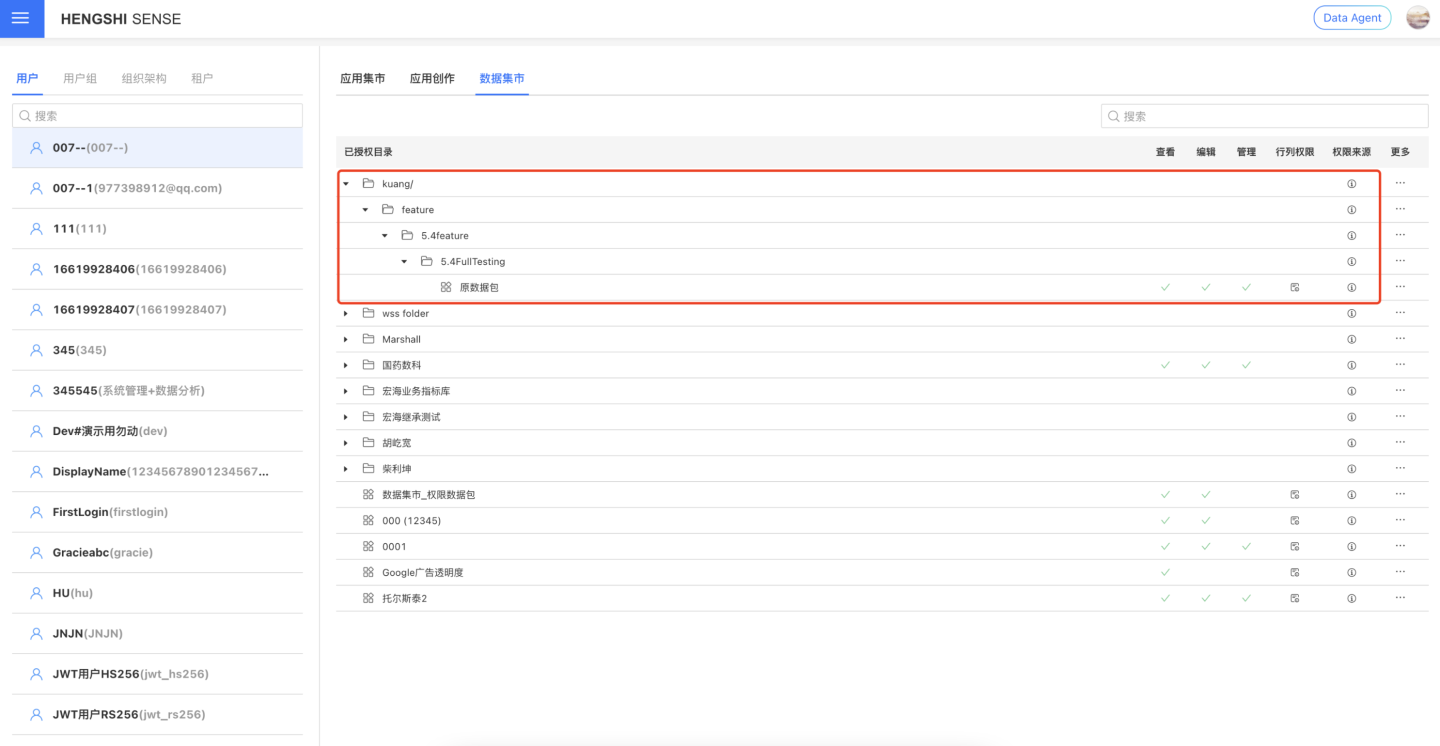Open more options for the Marshall folder
The width and height of the screenshot is (1440, 746).
(1400, 339)
